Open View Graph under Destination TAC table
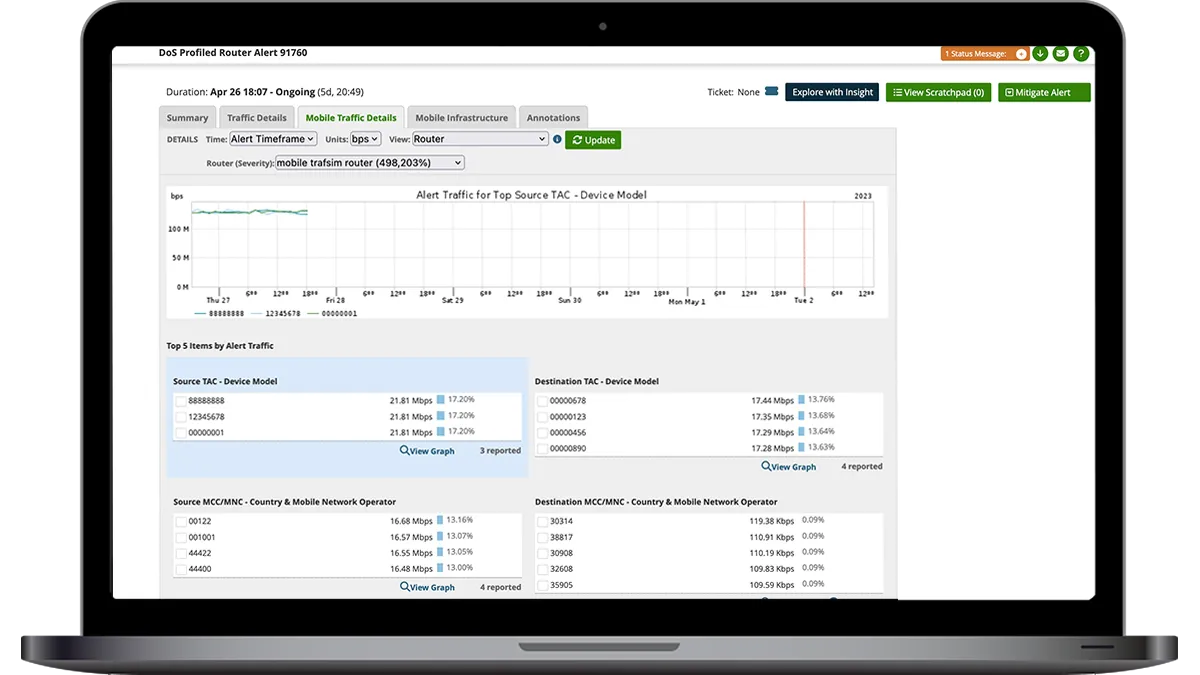Screen dimensions: 1200x675 point(788,467)
